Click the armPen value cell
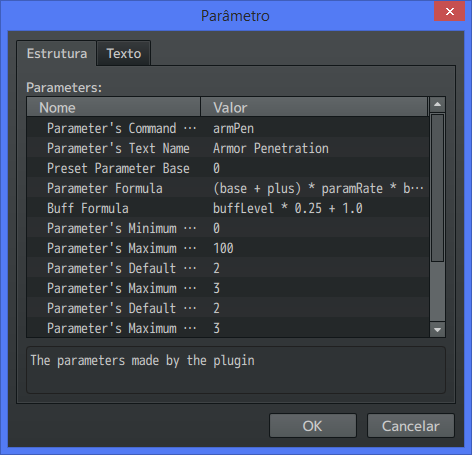This screenshot has height=455, width=472. point(233,128)
